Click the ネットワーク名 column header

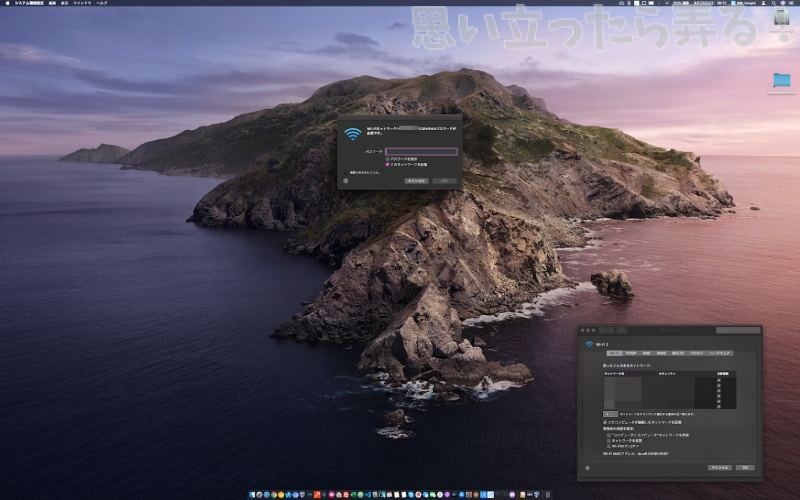(614, 373)
